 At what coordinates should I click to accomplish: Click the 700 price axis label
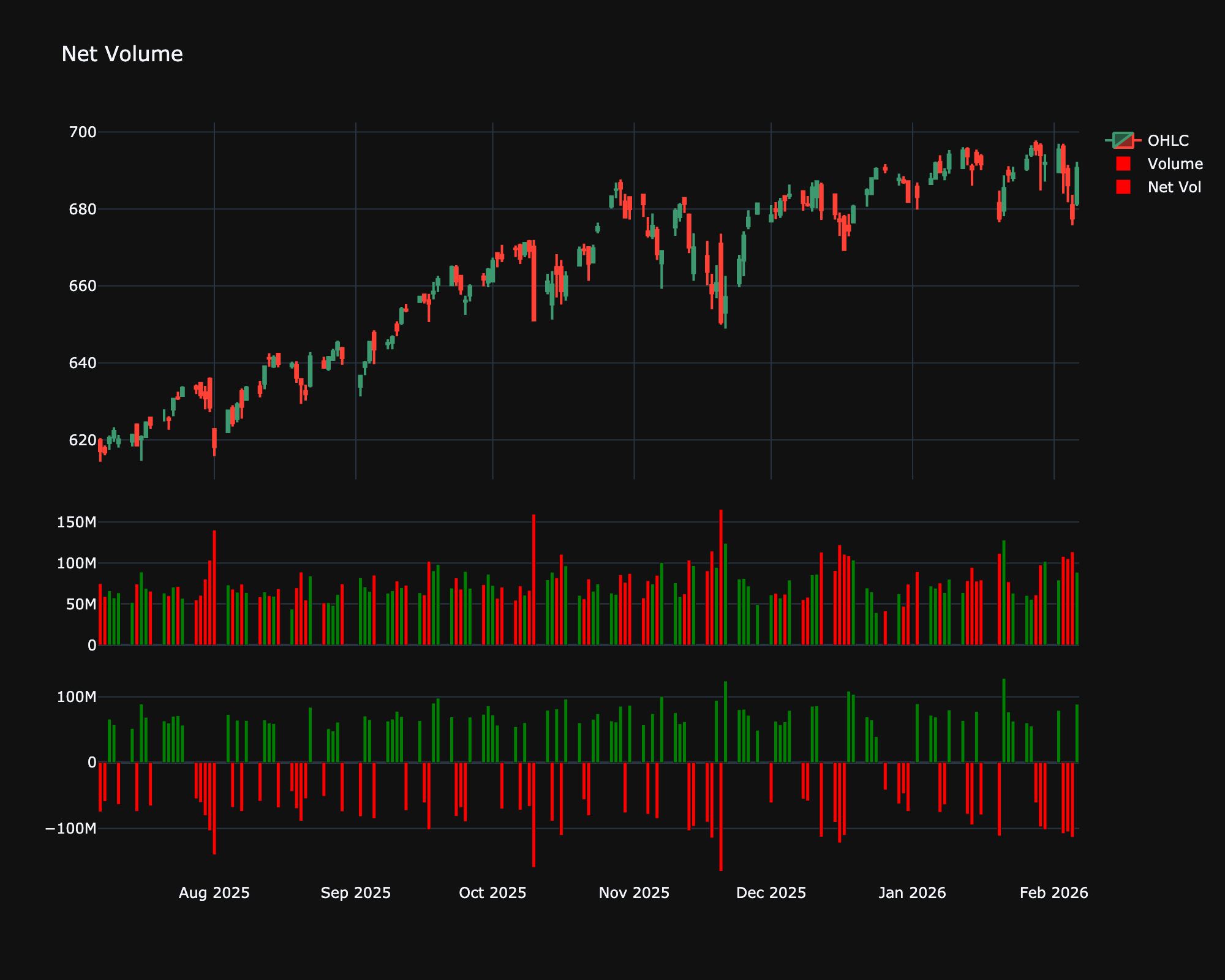(x=83, y=132)
